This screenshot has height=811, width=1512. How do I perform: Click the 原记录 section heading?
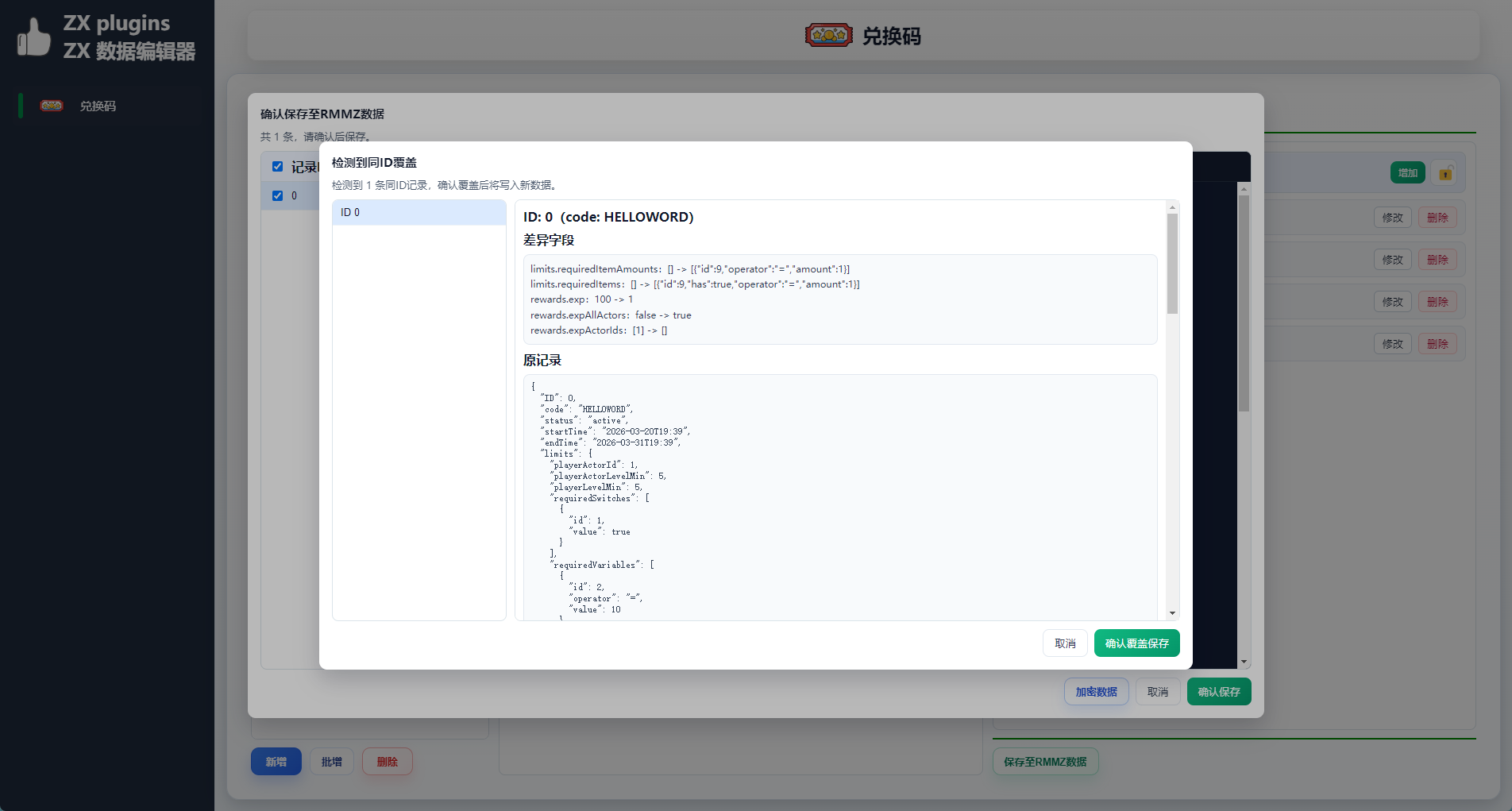pyautogui.click(x=542, y=361)
